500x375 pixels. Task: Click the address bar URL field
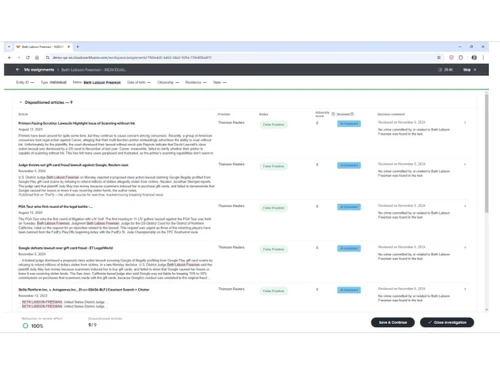pyautogui.click(x=243, y=58)
